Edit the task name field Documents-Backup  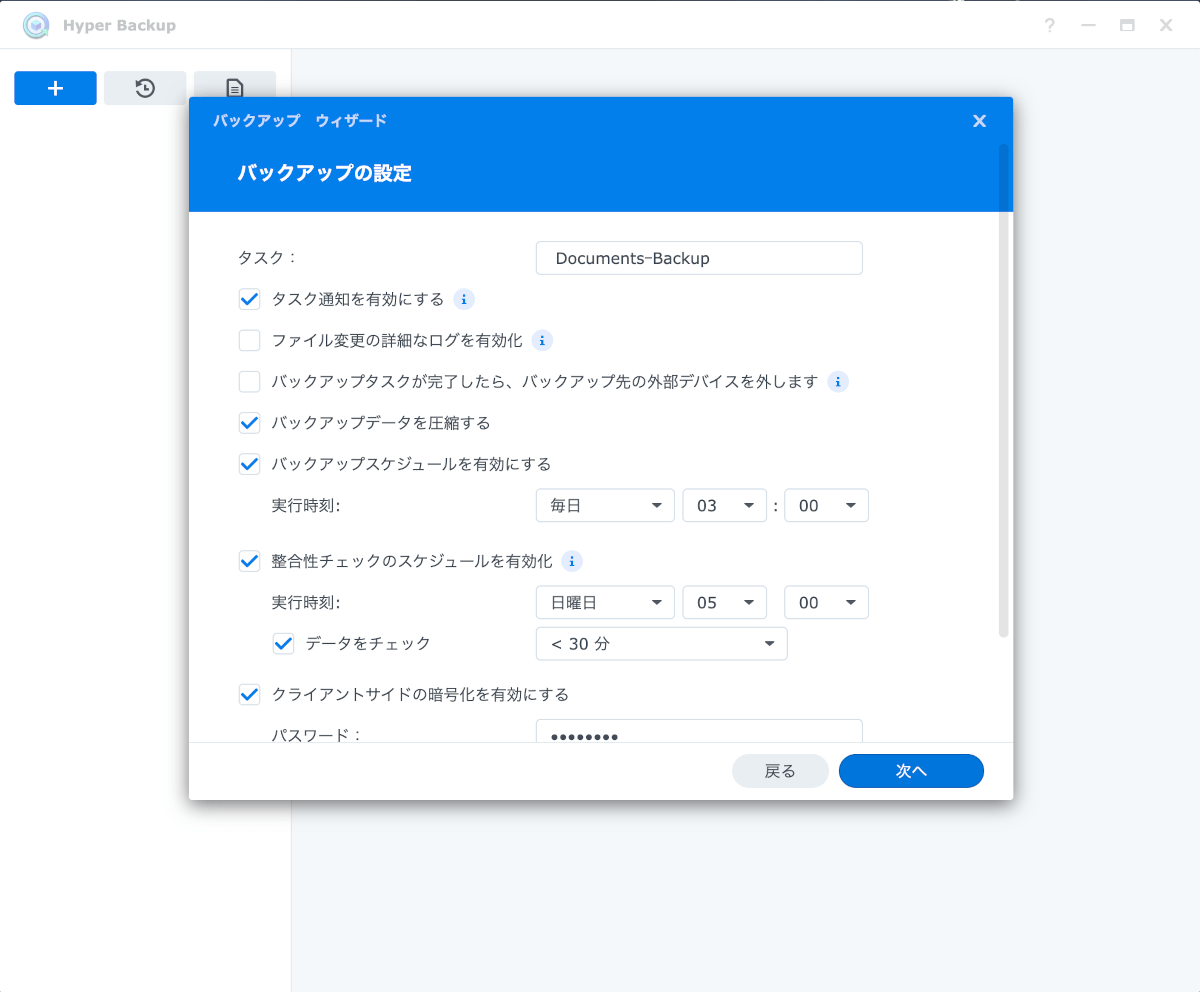(699, 258)
